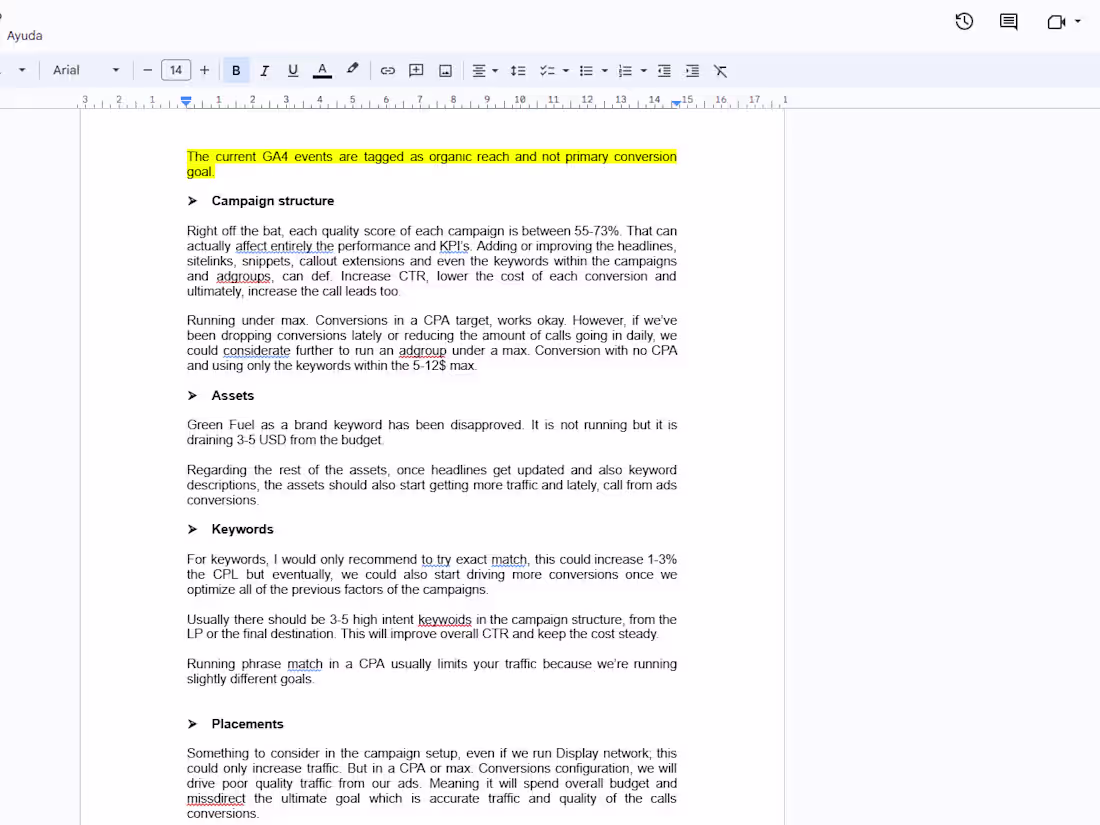Insert a numbered list
Image resolution: width=1100 pixels, height=825 pixels.
[x=625, y=70]
